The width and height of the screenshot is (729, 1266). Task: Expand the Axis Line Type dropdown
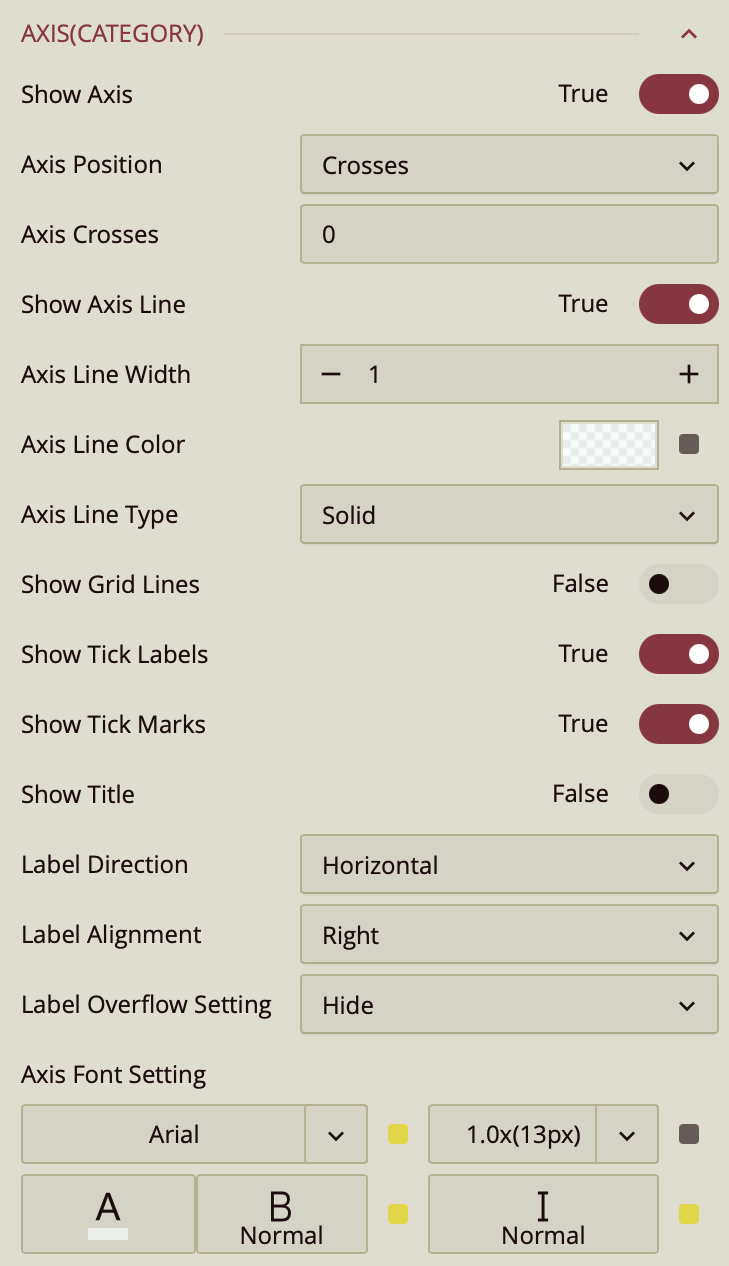coord(509,515)
